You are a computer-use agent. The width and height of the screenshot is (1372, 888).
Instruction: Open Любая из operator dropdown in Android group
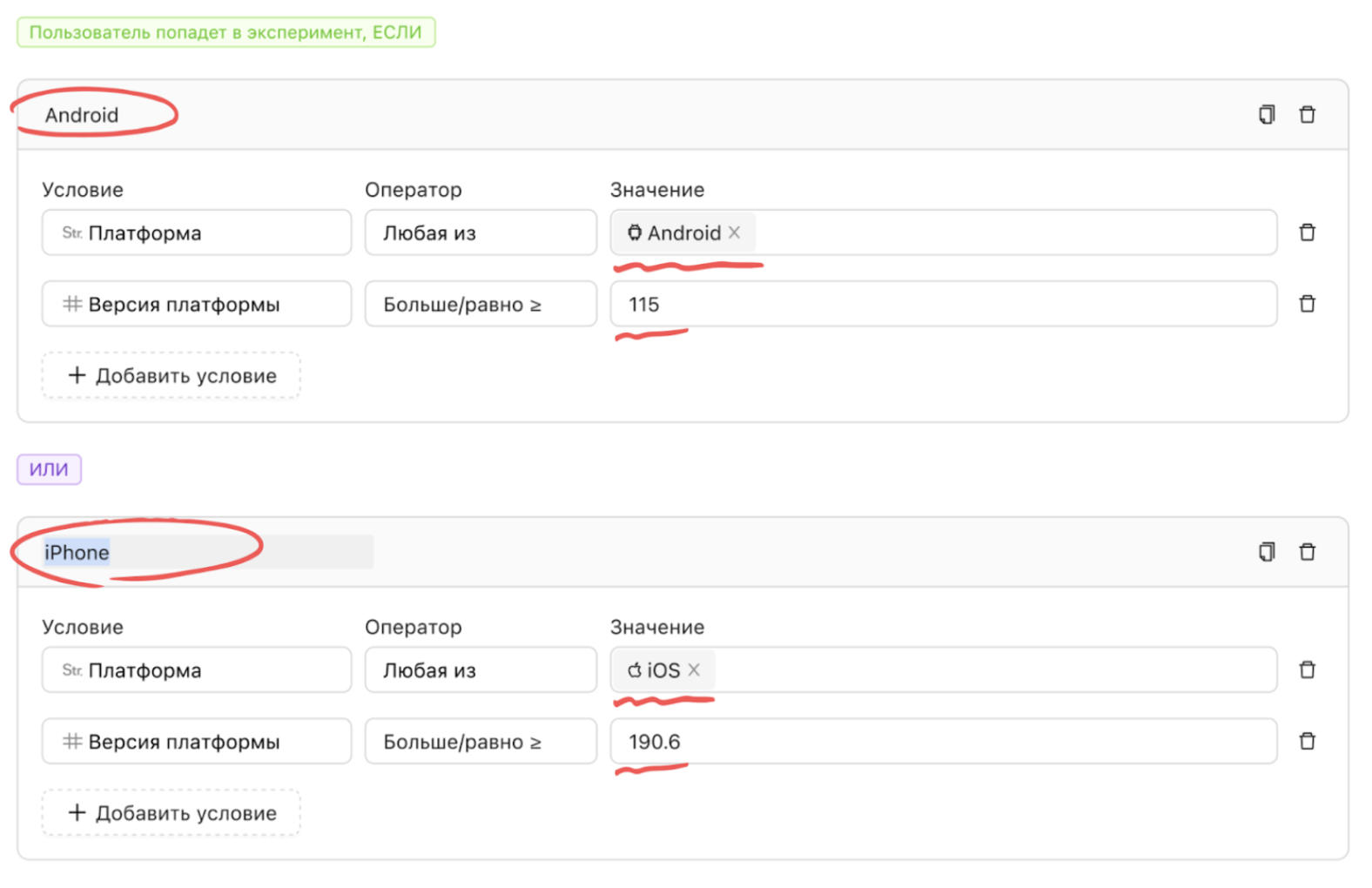[x=481, y=232]
